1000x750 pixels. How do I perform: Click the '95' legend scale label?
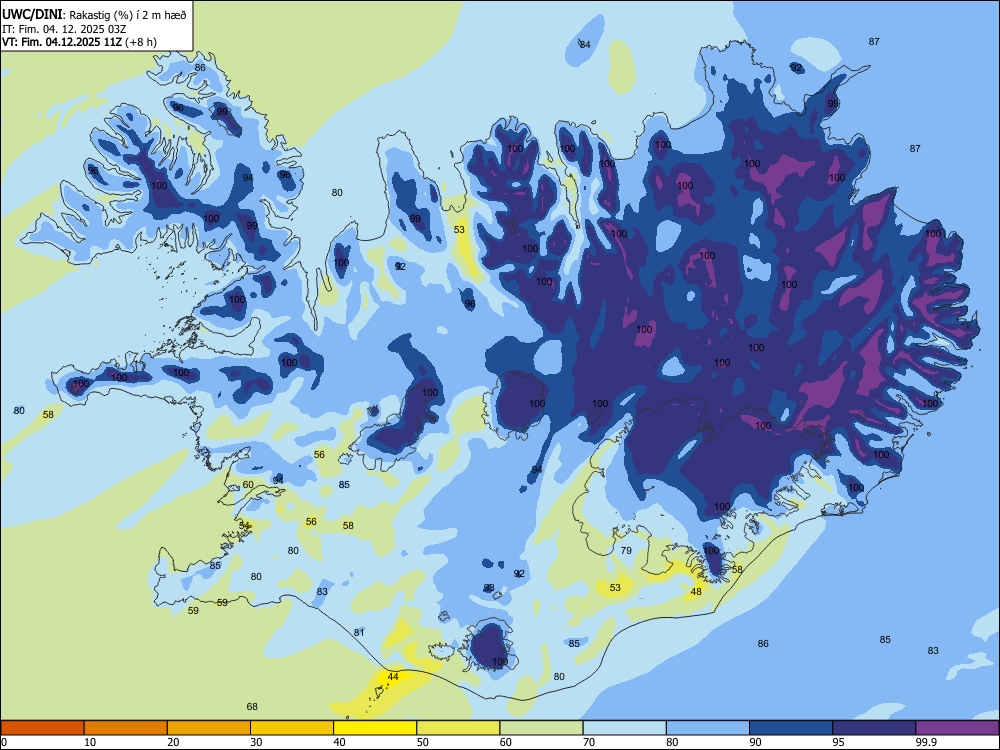pos(839,742)
